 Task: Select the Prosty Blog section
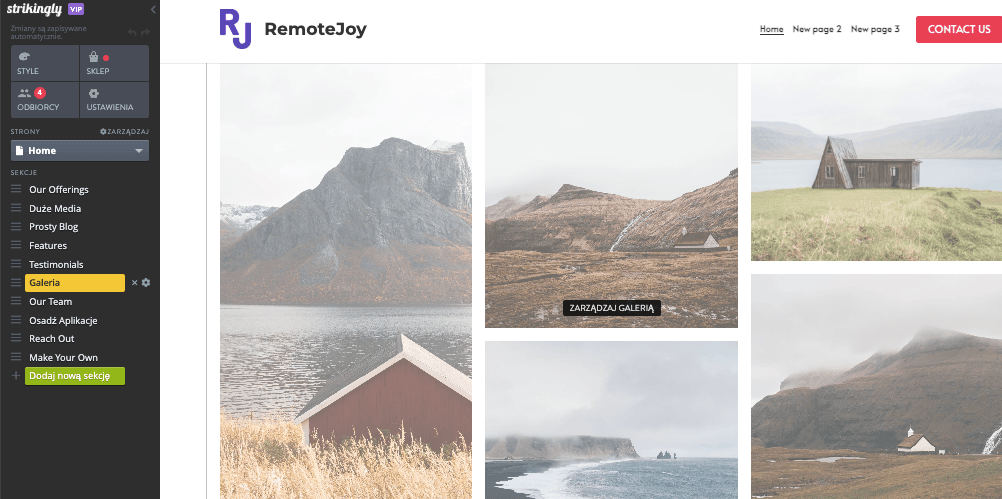click(54, 227)
